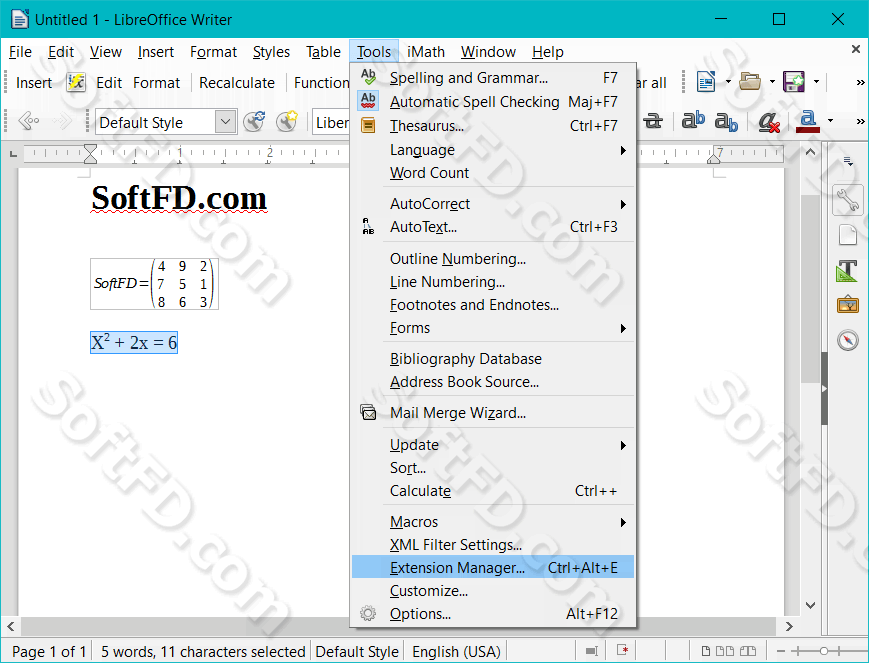Screen dimensions: 869x663
Task: Select Customize from Tools menu
Action: (x=492, y=591)
